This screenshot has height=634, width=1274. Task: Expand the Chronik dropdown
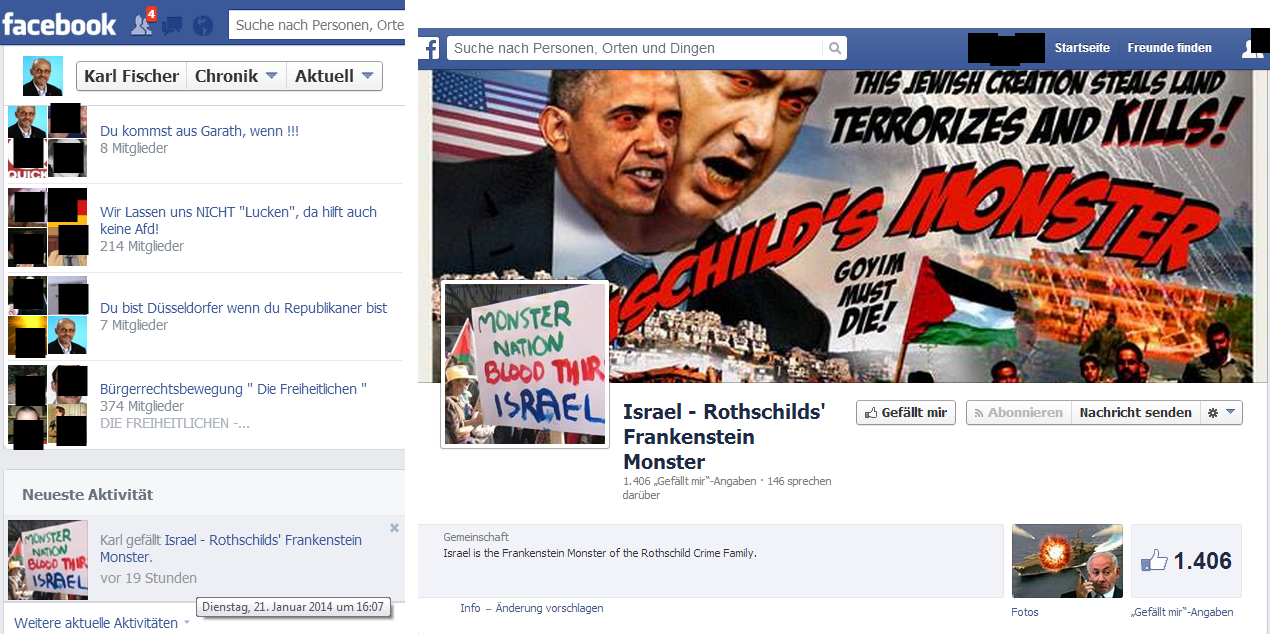click(236, 76)
